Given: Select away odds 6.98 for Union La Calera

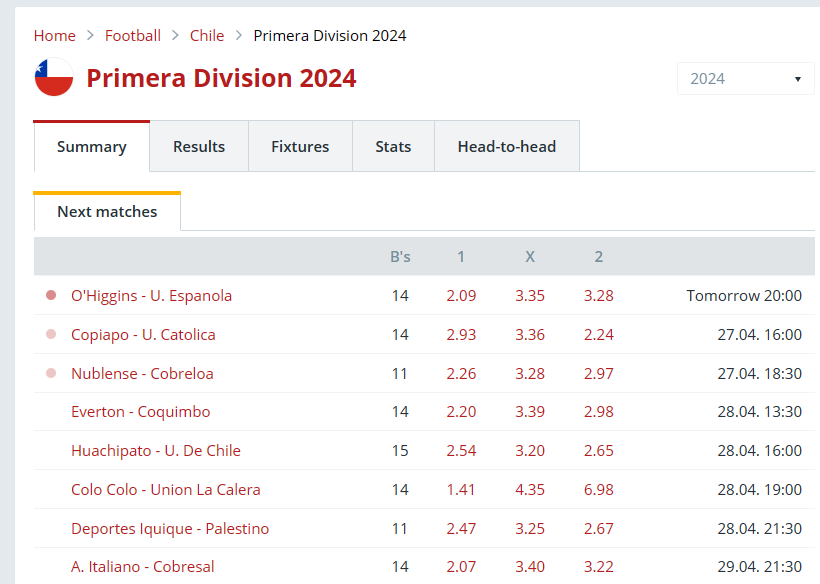Looking at the screenshot, I should (x=599, y=489).
